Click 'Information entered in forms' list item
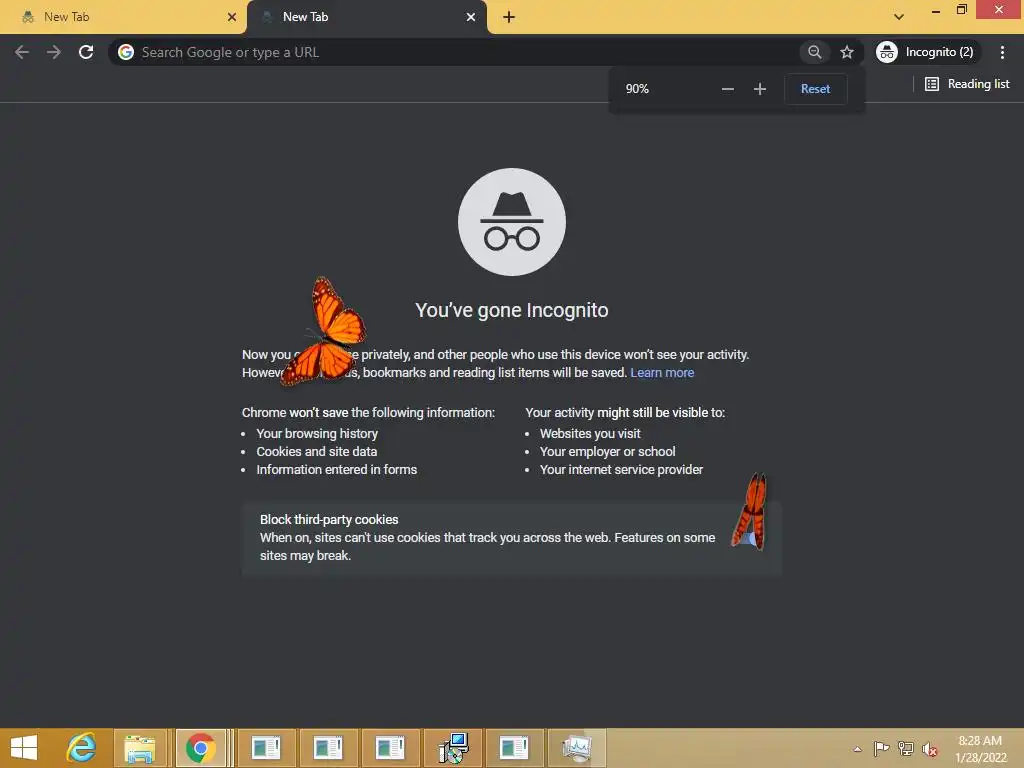This screenshot has height=768, width=1024. (x=336, y=470)
